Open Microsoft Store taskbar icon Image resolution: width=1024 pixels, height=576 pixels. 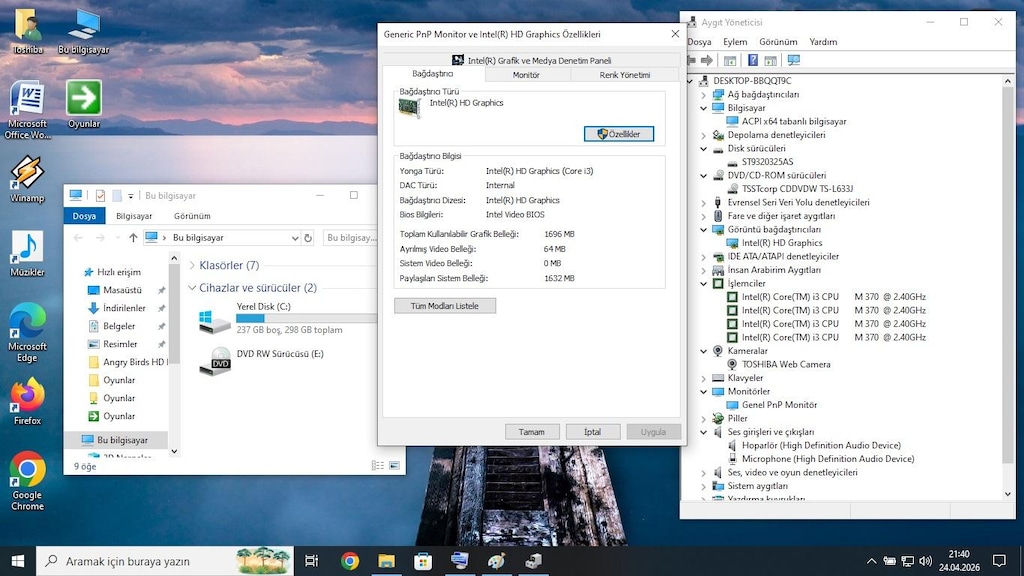click(x=423, y=561)
